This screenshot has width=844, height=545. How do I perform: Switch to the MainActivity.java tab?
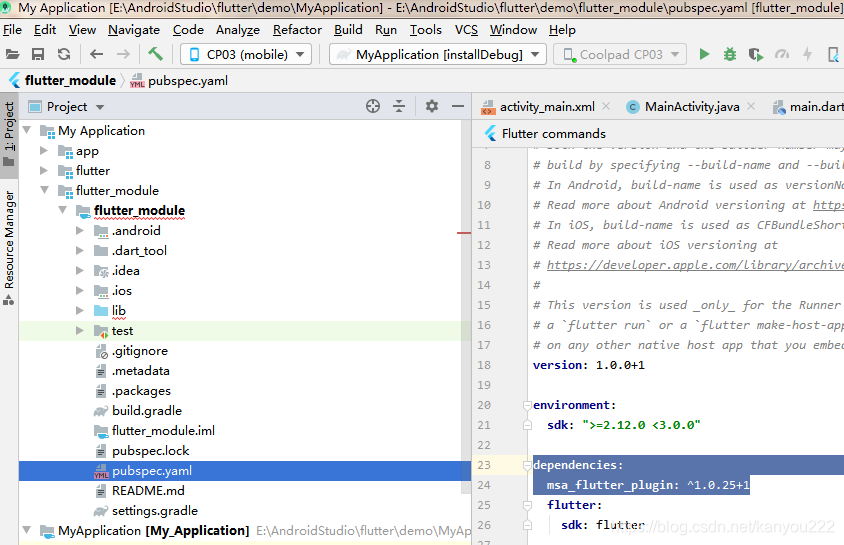(692, 107)
